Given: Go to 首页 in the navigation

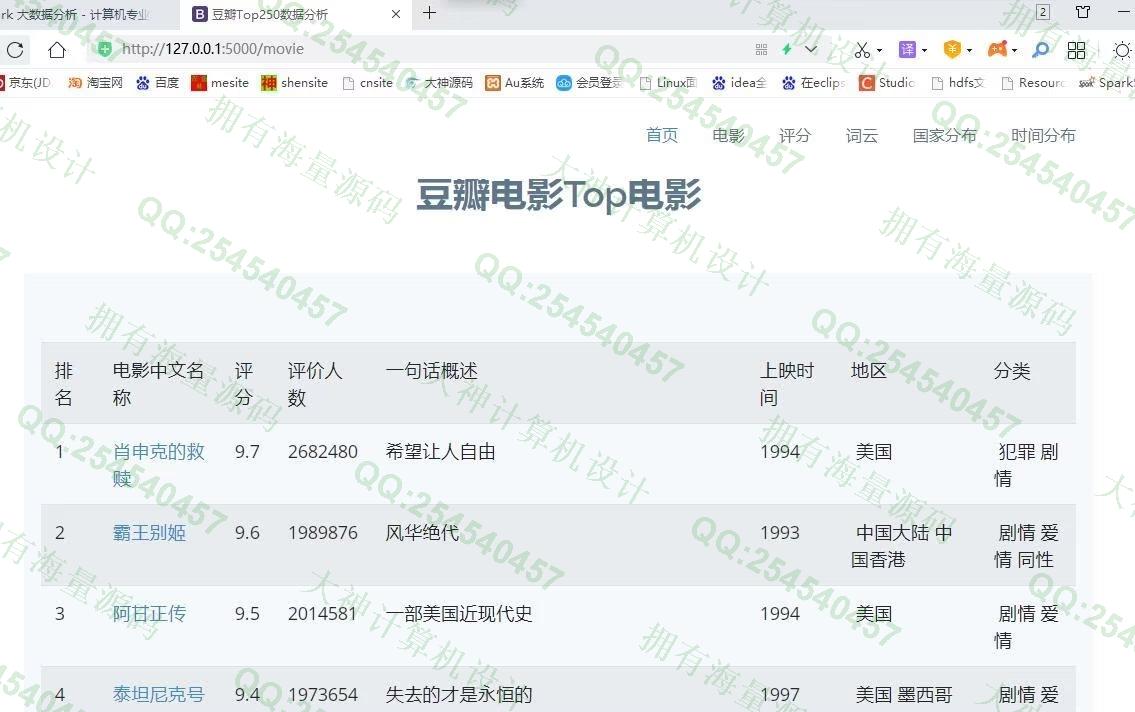Looking at the screenshot, I should coord(662,135).
